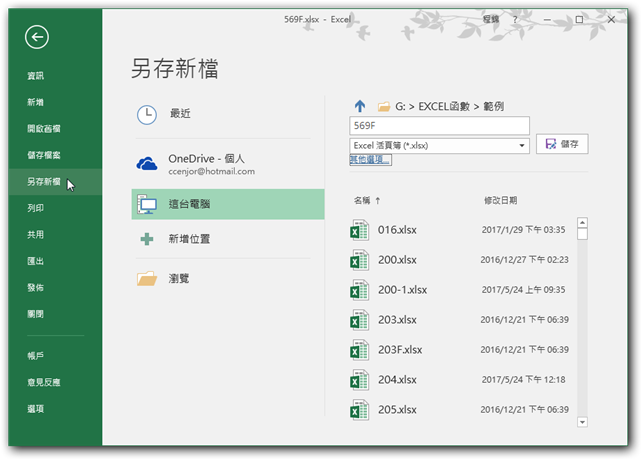
Task: Select file name 200-1.xlsx
Action: tap(402, 290)
